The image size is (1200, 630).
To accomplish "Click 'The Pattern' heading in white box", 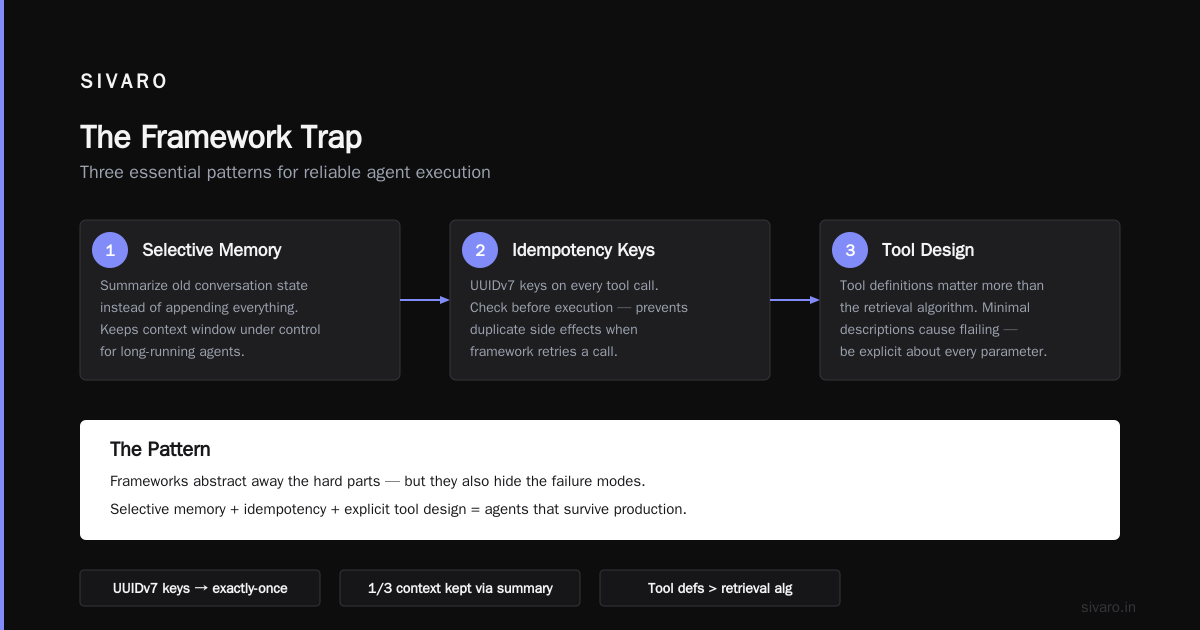I will click(x=160, y=450).
